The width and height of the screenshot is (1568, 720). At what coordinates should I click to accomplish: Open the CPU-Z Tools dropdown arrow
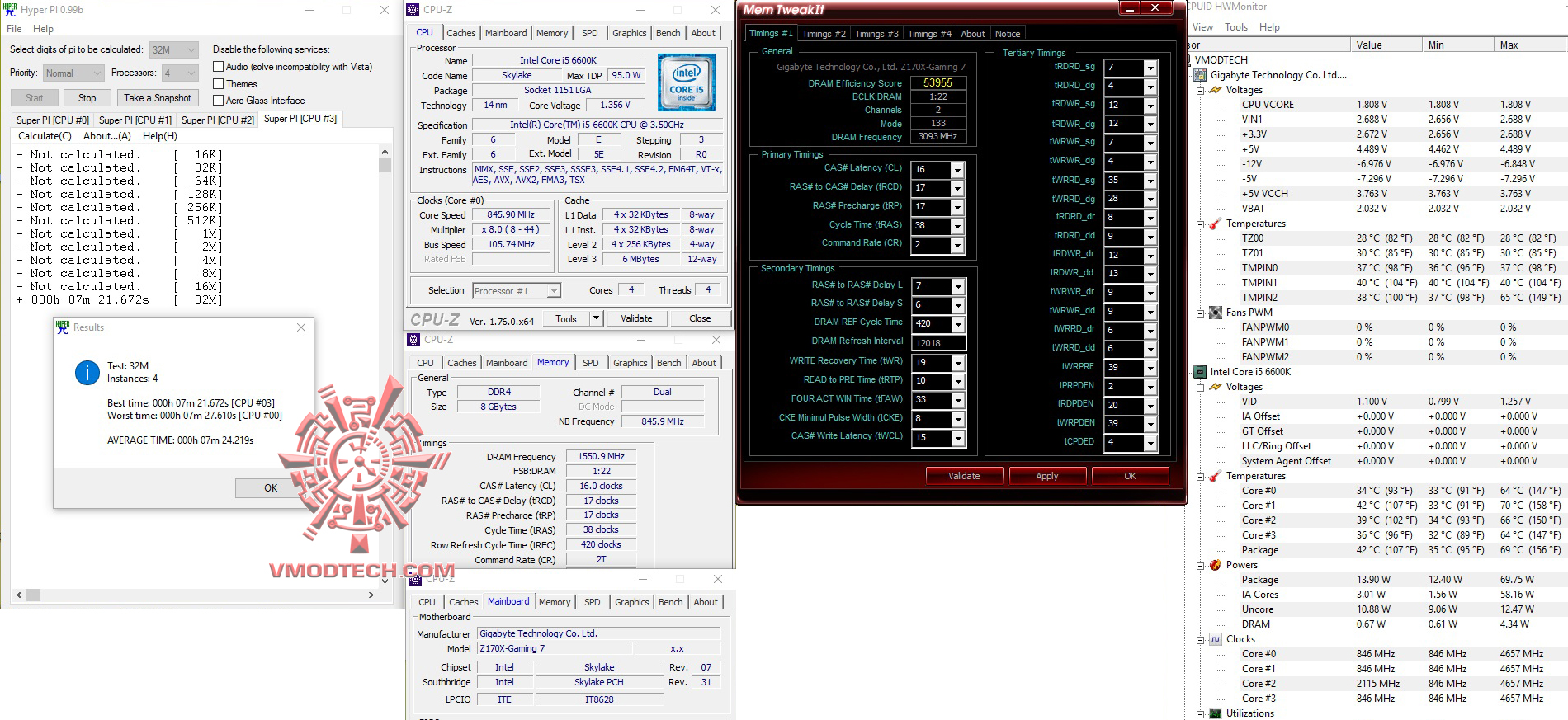(x=596, y=318)
